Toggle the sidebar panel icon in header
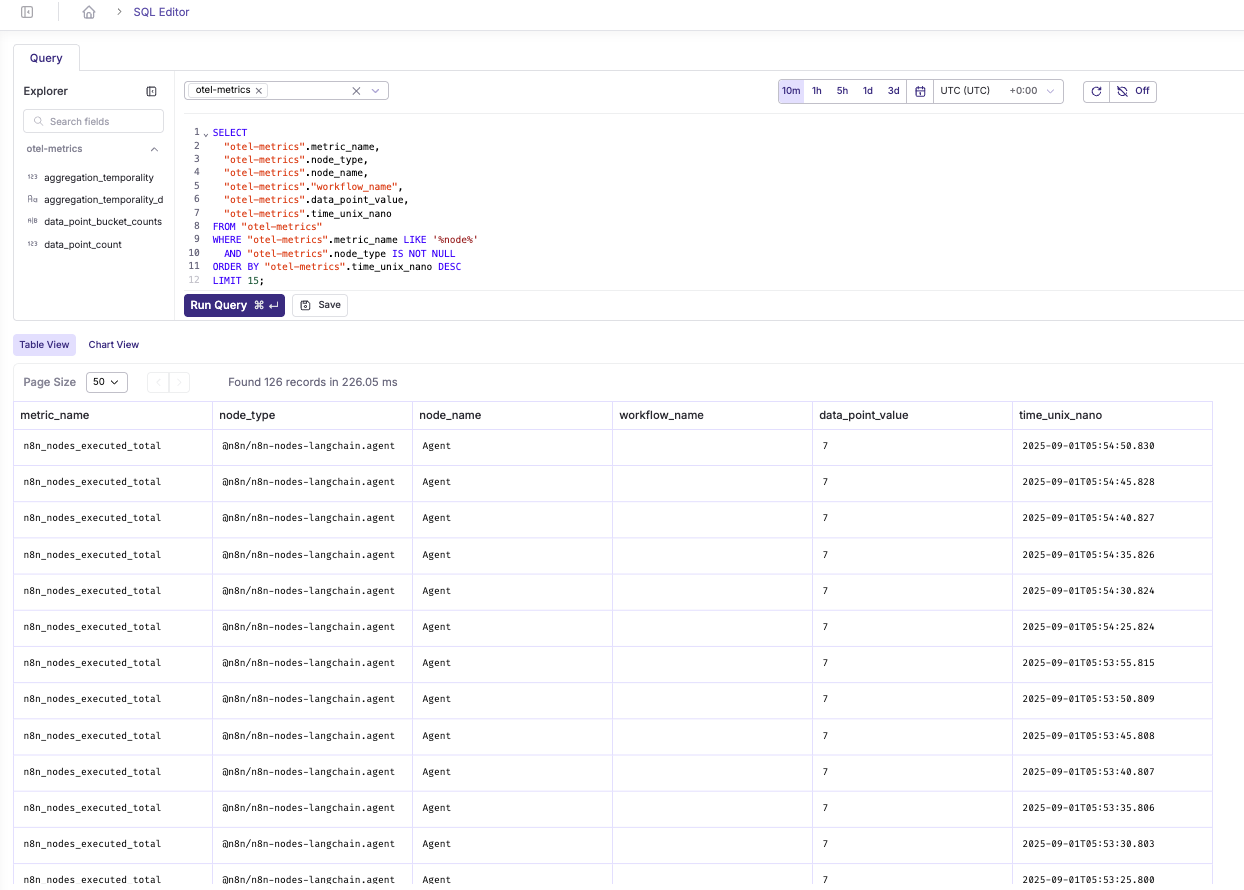The image size is (1244, 890). pyautogui.click(x=27, y=12)
